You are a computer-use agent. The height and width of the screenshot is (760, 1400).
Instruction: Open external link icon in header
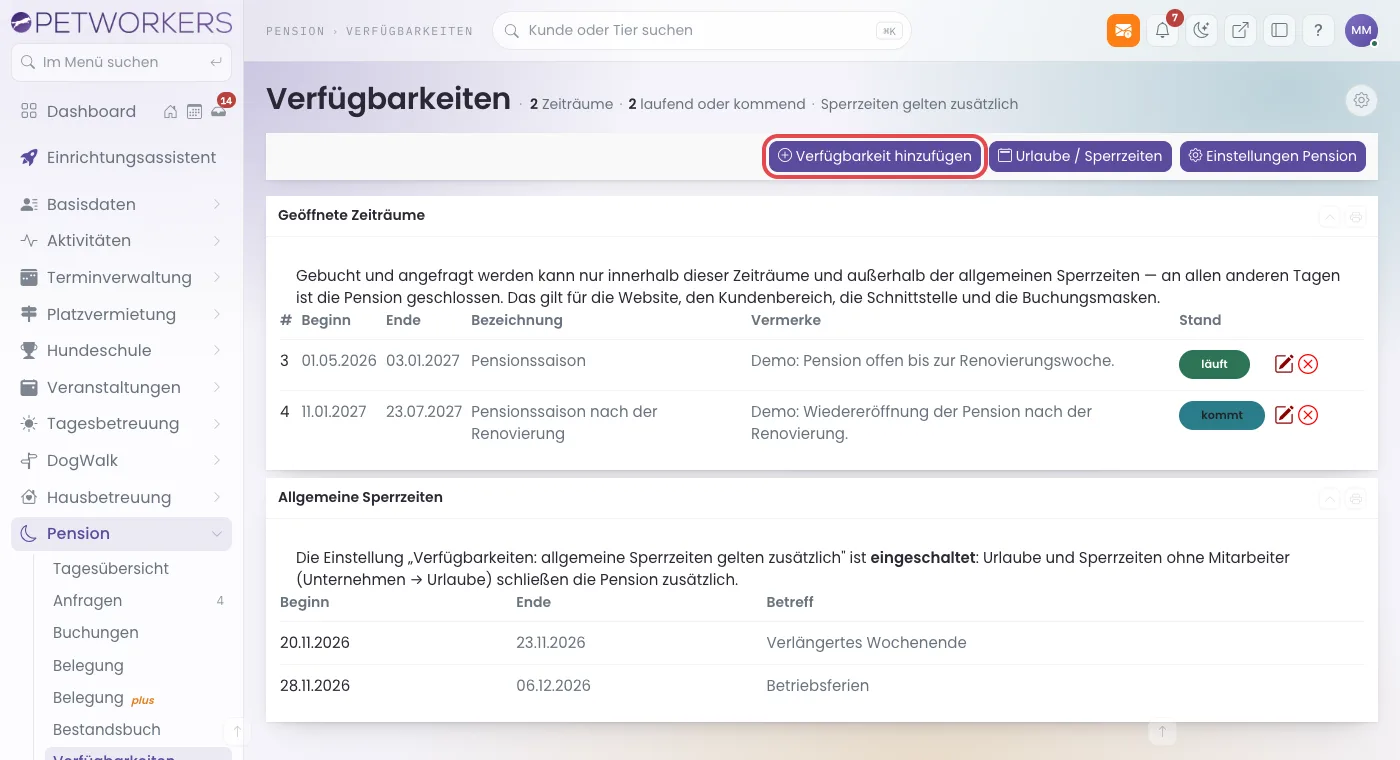coord(1240,30)
